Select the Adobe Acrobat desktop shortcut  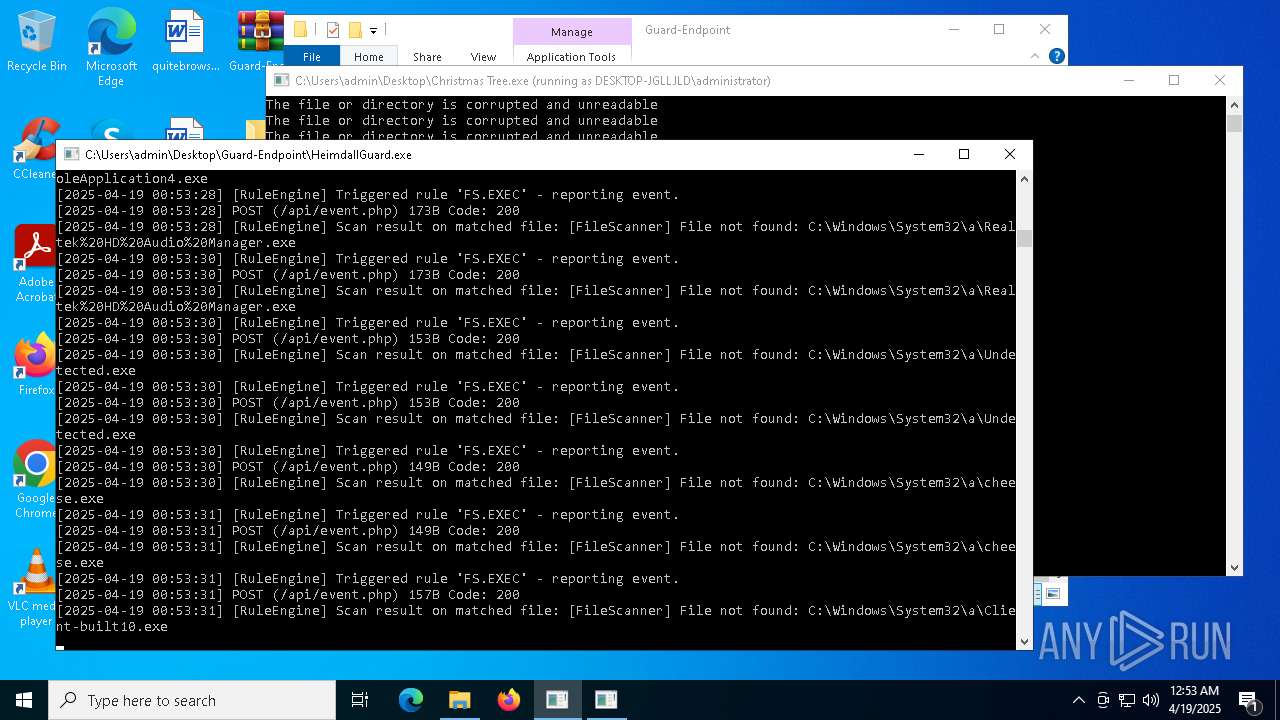tap(36, 264)
